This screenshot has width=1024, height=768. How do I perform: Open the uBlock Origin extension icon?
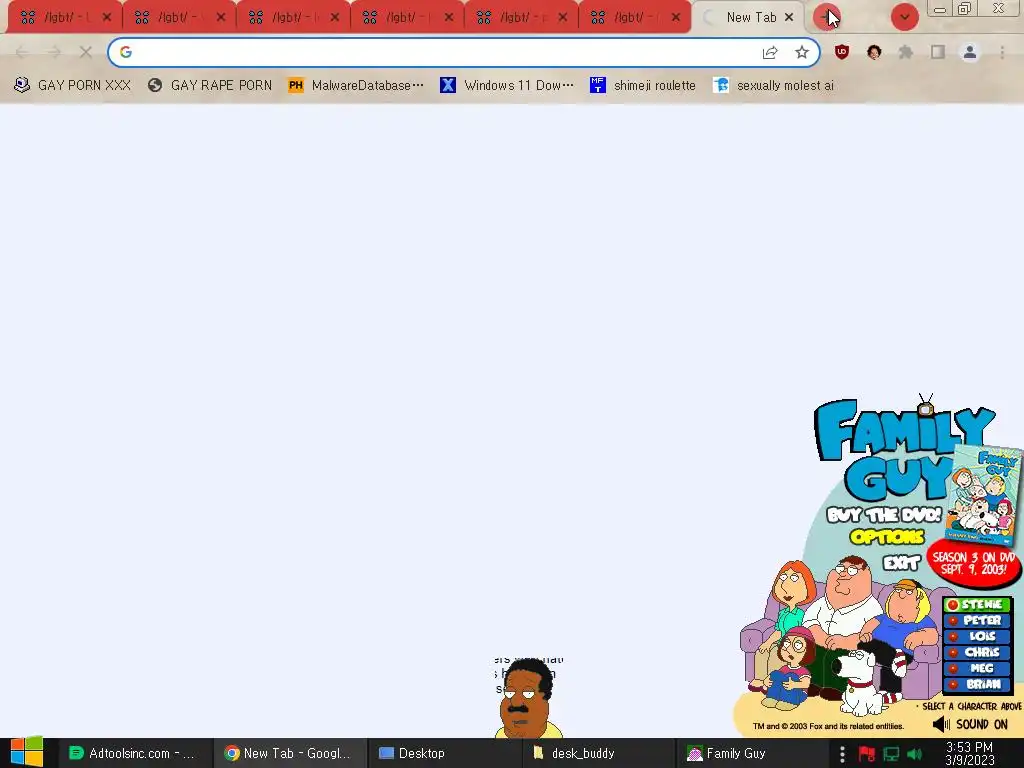(x=842, y=52)
